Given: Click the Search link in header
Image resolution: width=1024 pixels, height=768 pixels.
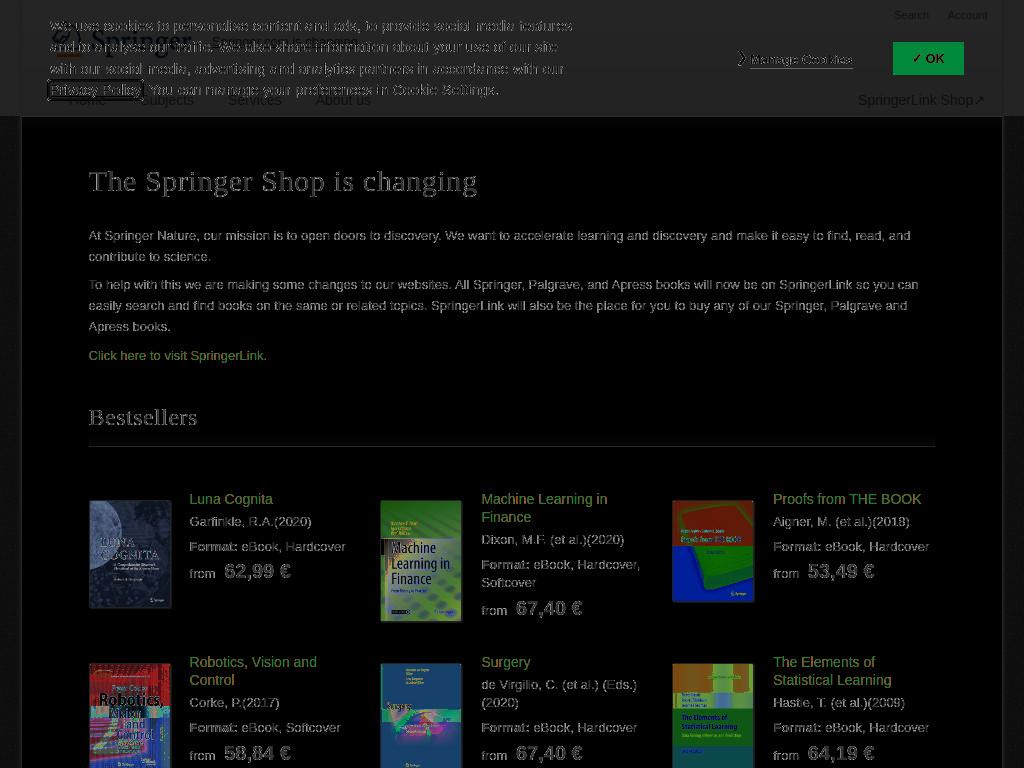Looking at the screenshot, I should [911, 15].
